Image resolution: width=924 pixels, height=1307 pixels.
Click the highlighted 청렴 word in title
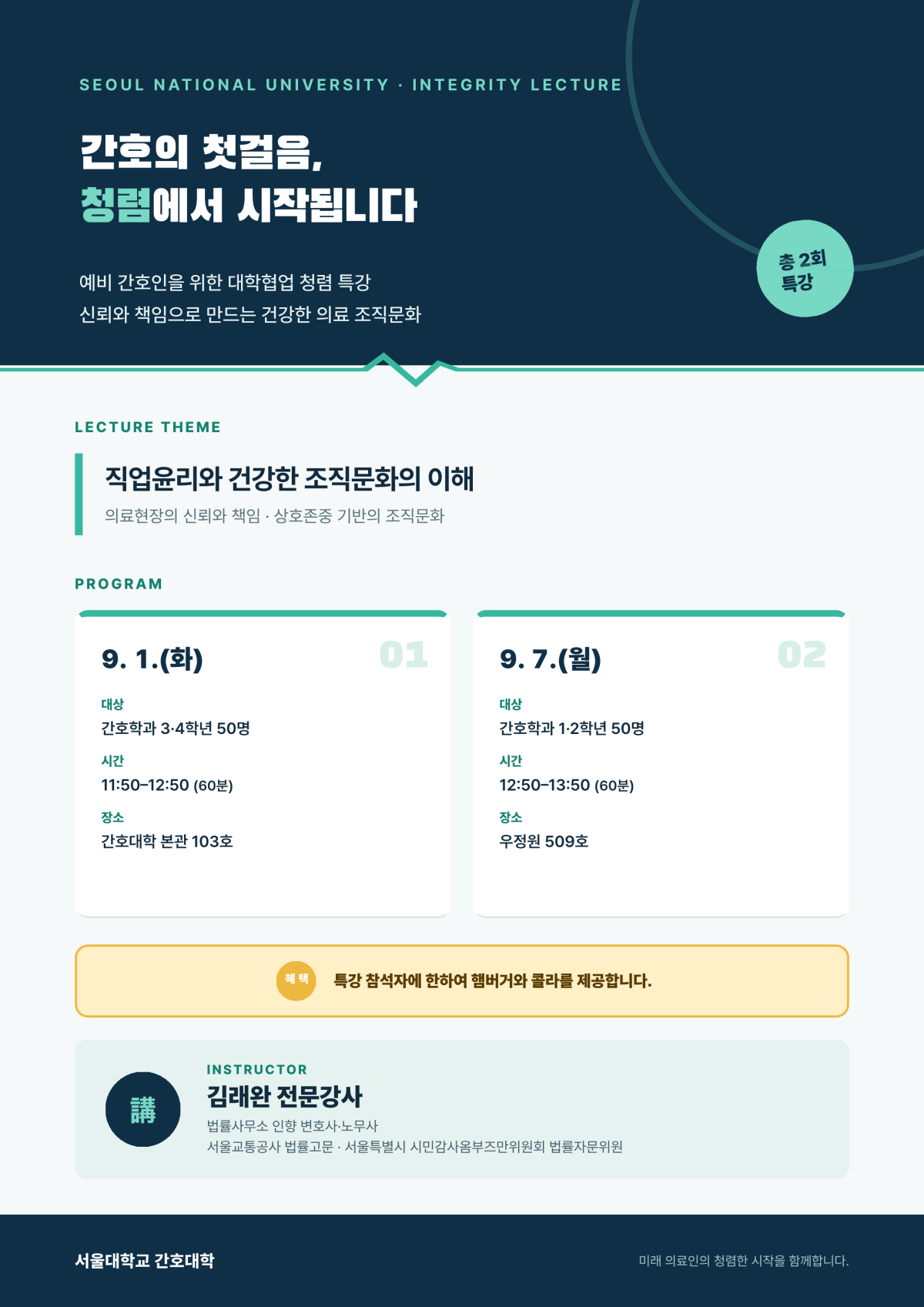click(x=115, y=205)
